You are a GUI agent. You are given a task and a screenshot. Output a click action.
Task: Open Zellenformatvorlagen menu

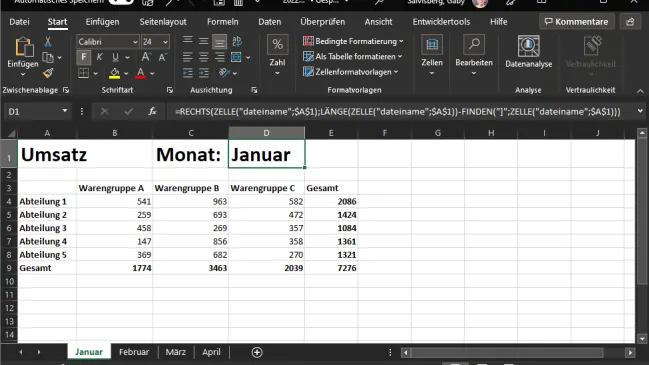pos(351,72)
